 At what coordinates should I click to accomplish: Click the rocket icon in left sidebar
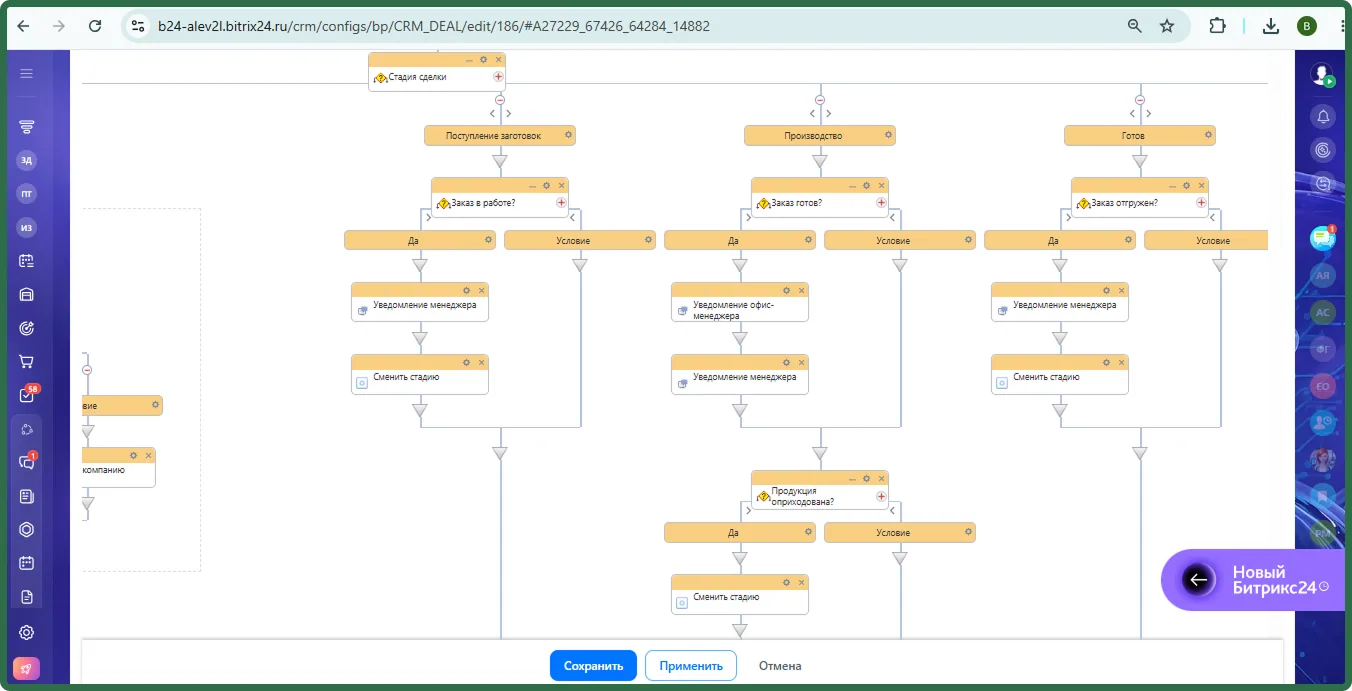point(27,667)
